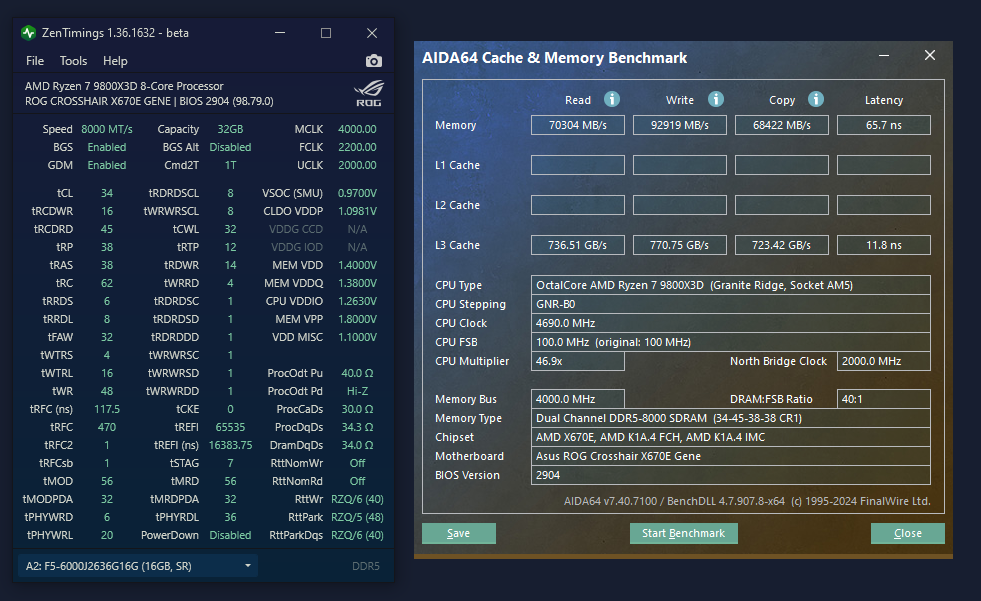
Task: Click the Save button in AIDA64
Action: click(458, 533)
